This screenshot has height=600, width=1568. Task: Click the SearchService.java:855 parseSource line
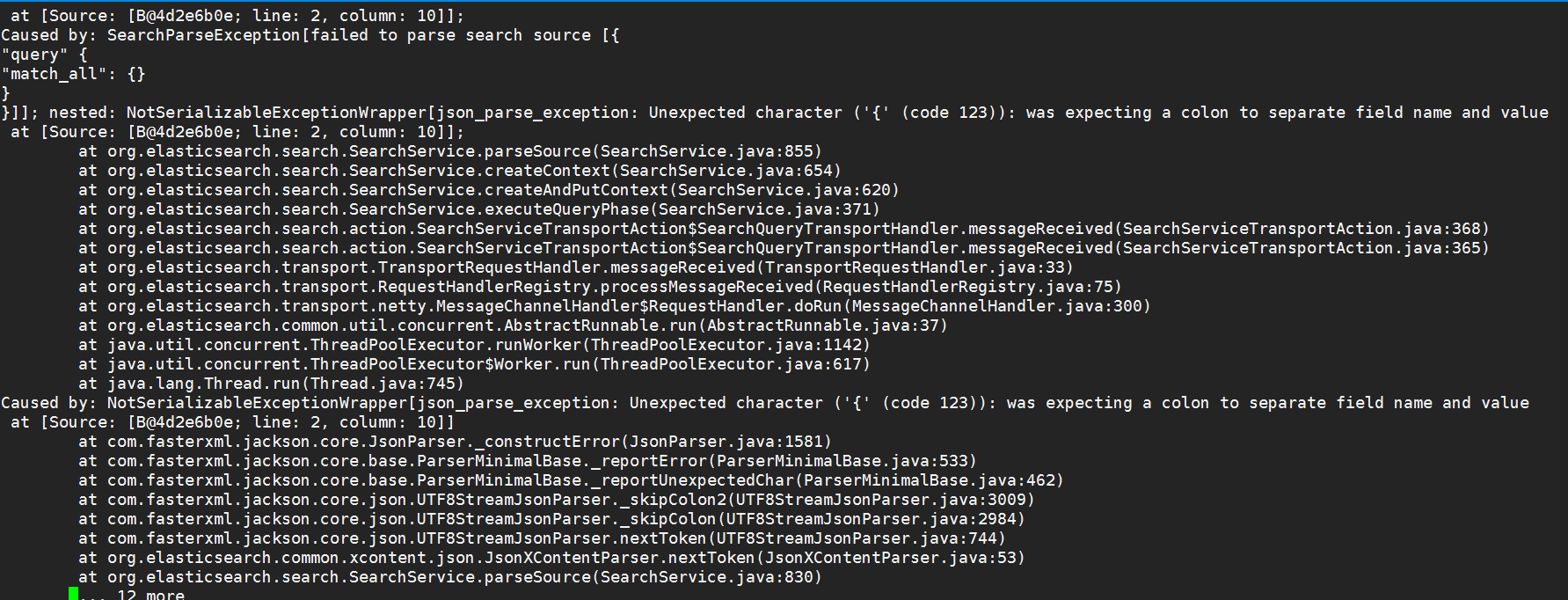[449, 151]
